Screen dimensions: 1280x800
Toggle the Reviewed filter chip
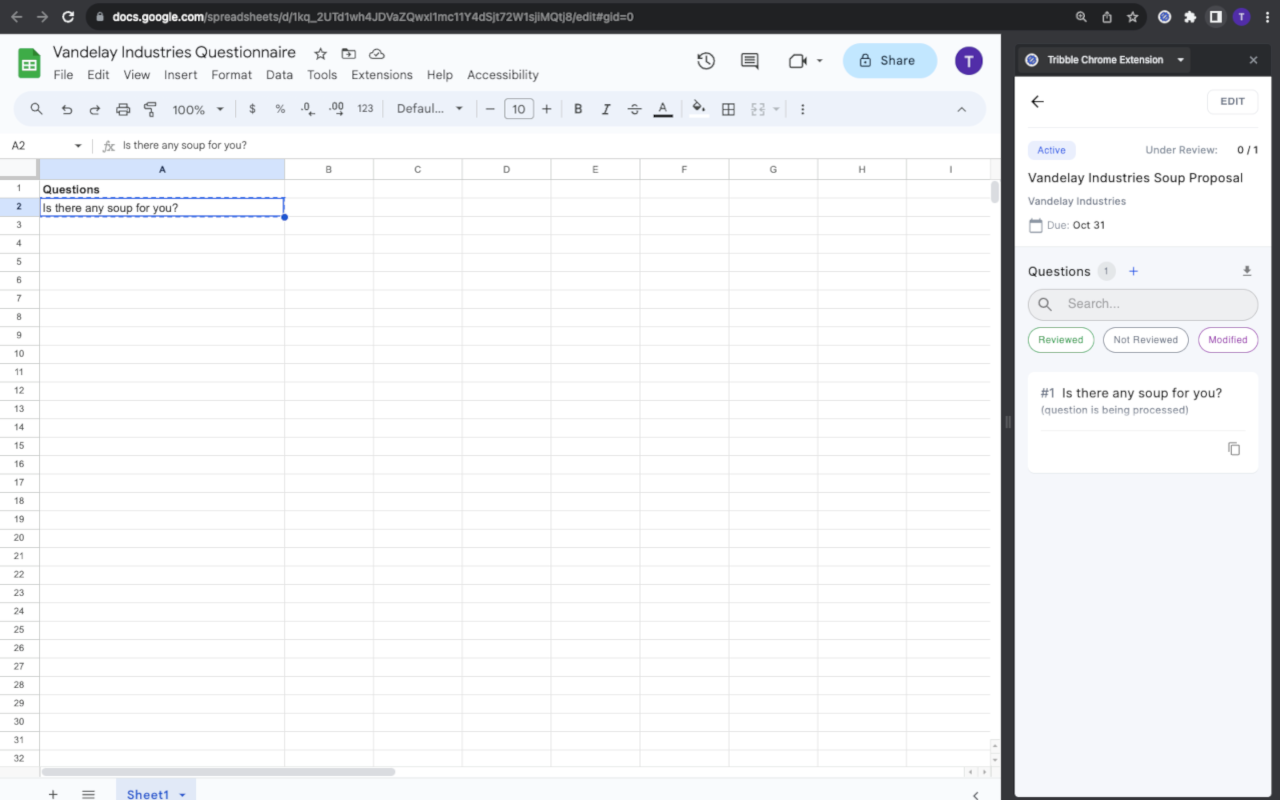[1061, 340]
